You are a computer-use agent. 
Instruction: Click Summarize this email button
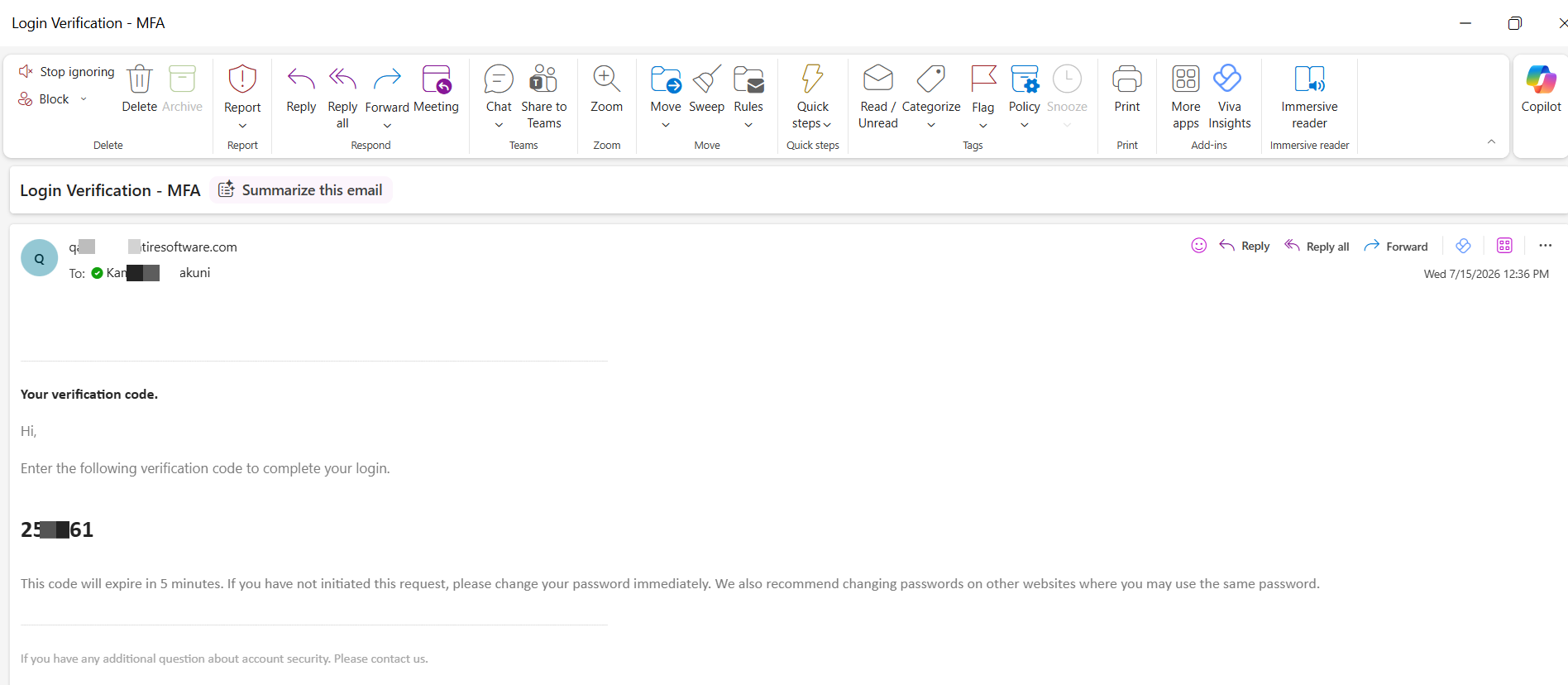point(300,190)
